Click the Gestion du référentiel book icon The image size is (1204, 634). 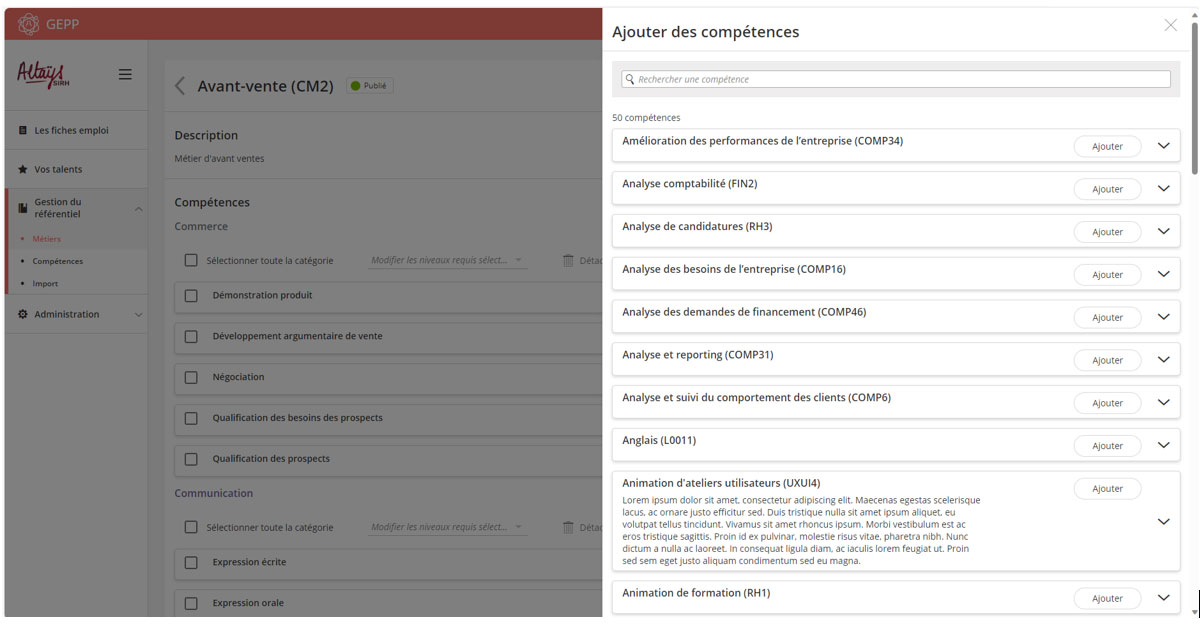tap(23, 208)
